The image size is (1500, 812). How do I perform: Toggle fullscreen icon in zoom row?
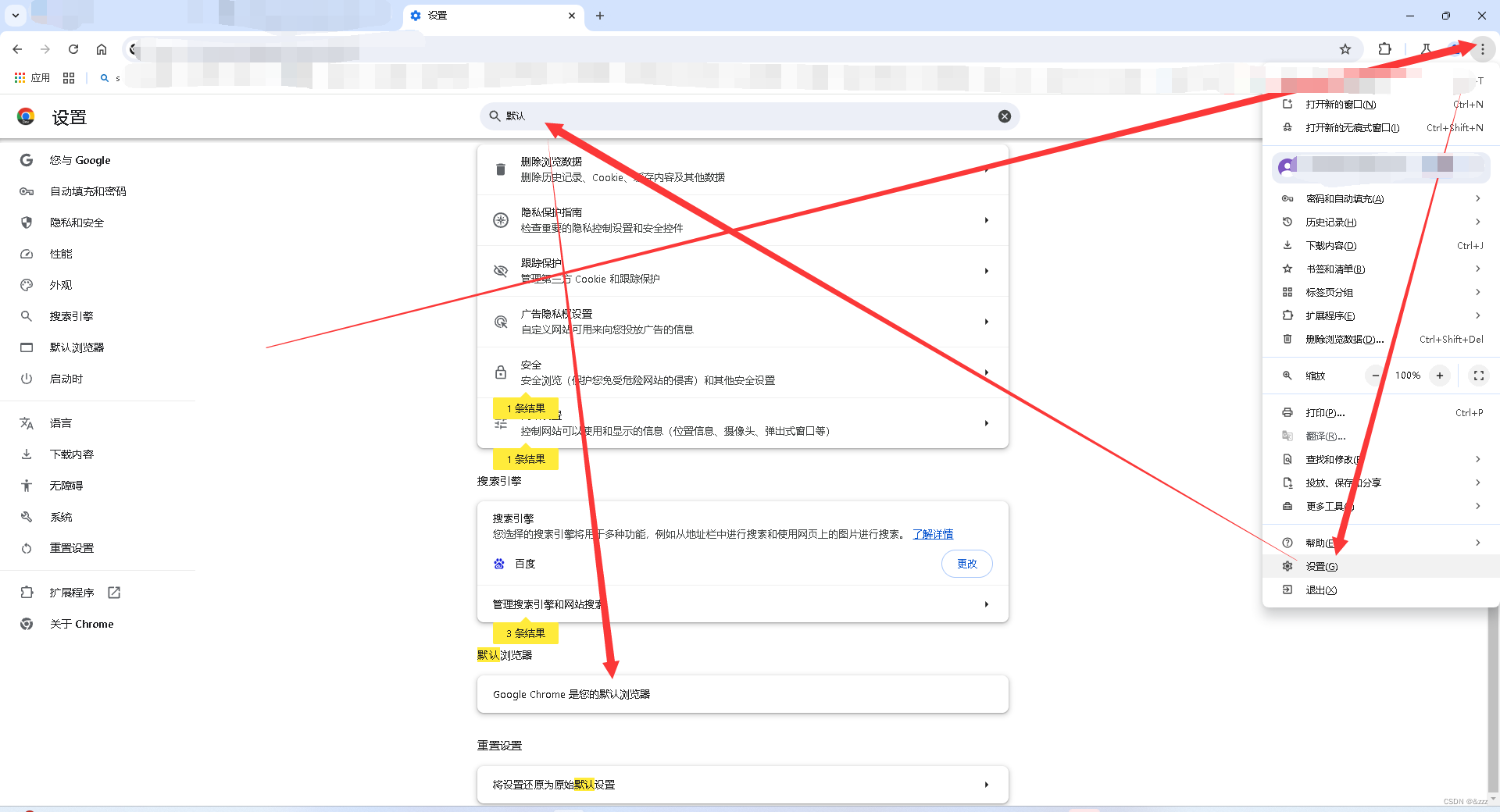pyautogui.click(x=1479, y=376)
